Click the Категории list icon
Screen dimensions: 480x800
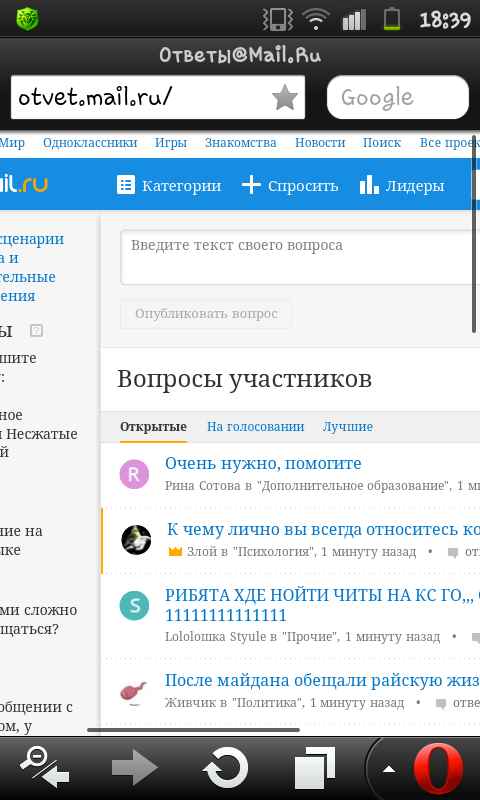coord(125,185)
